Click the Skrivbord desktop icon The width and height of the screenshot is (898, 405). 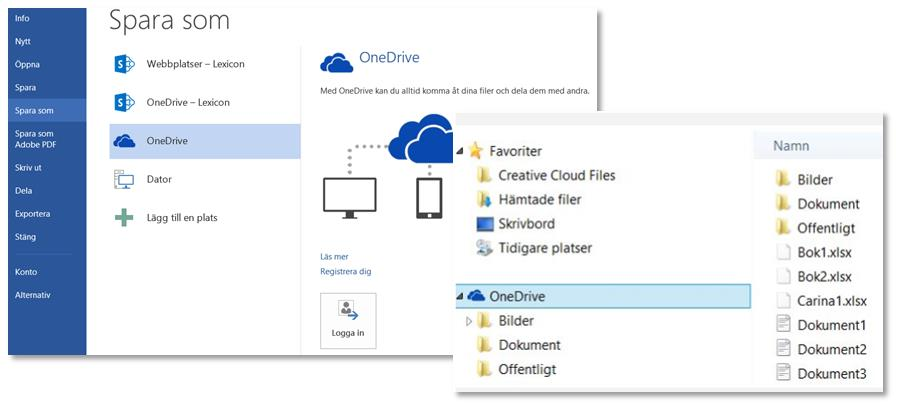coord(485,224)
